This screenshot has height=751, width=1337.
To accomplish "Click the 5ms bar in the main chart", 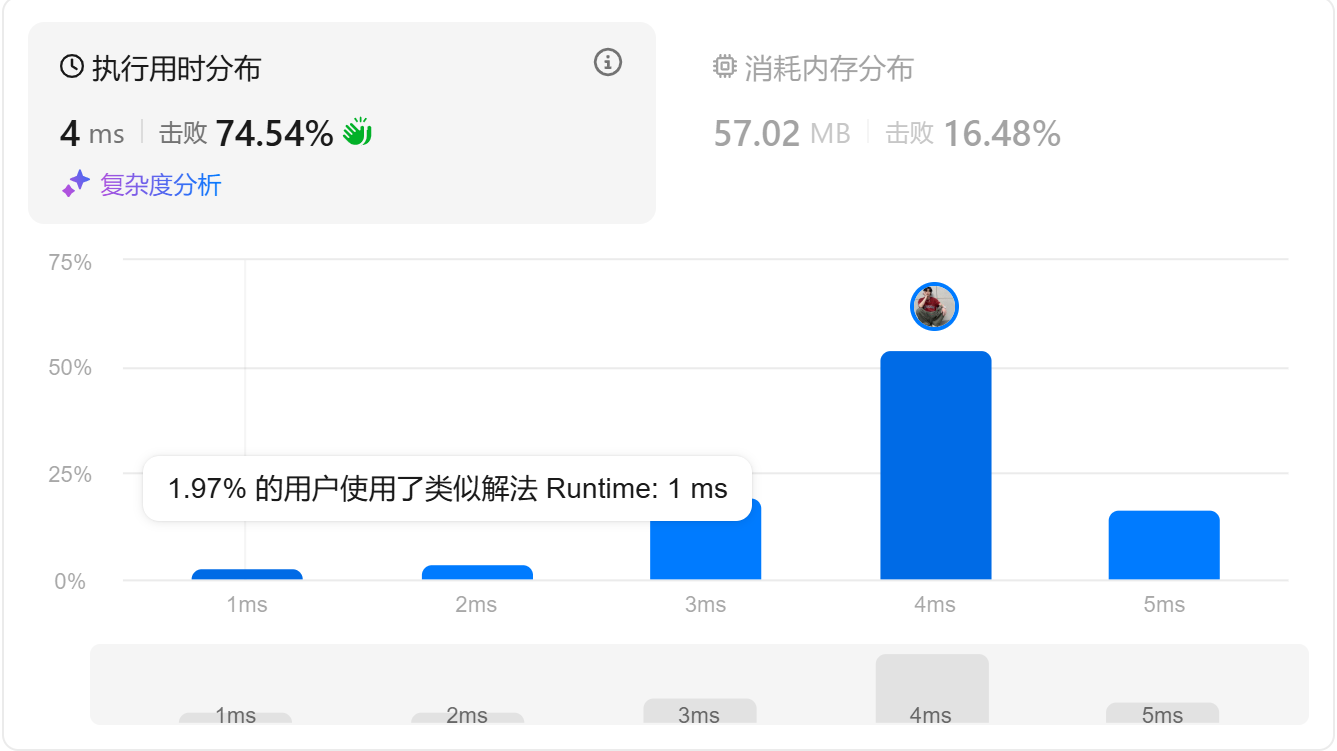I will pyautogui.click(x=1164, y=545).
